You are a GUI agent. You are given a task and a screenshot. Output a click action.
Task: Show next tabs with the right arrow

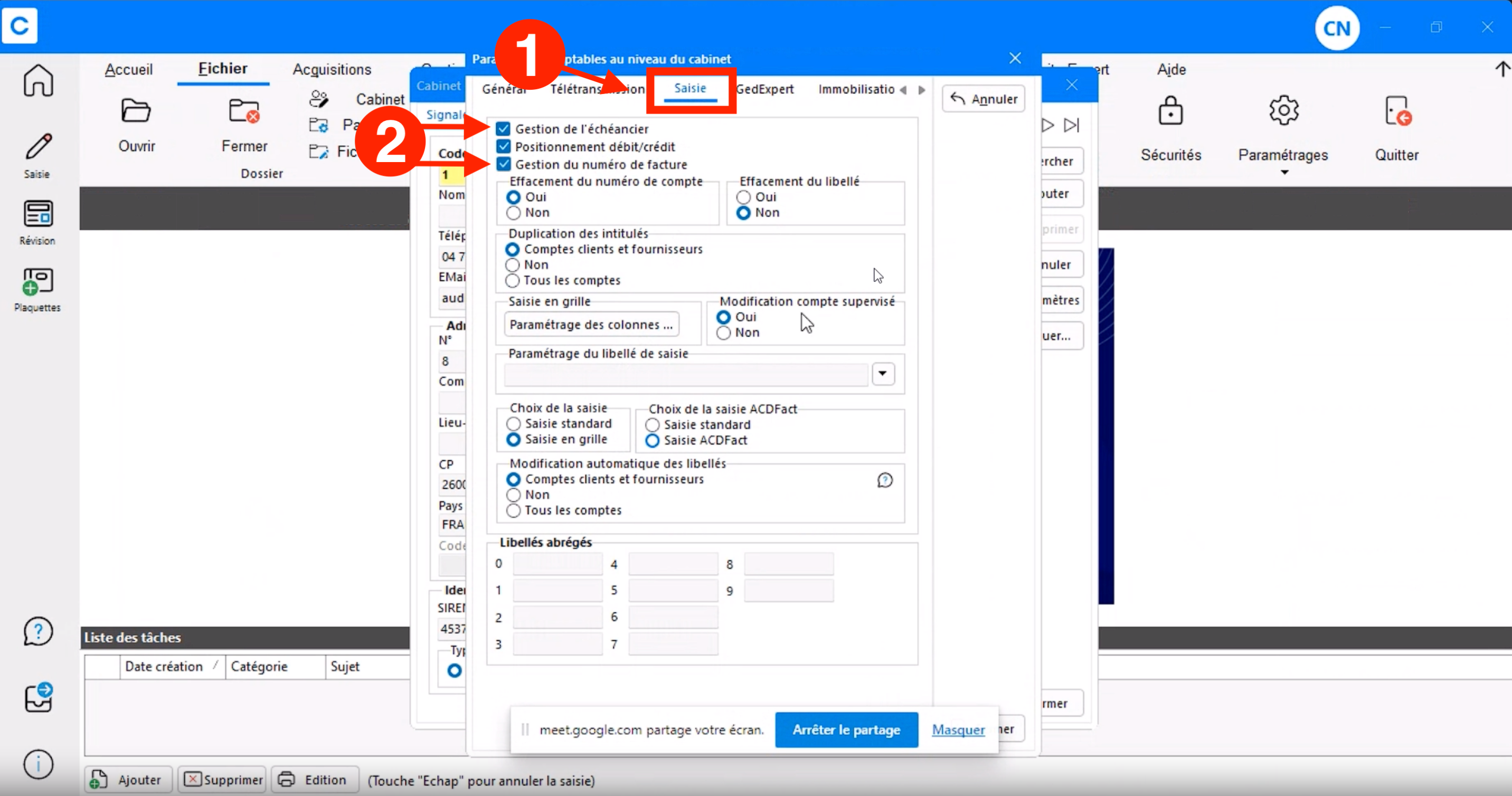tap(922, 90)
